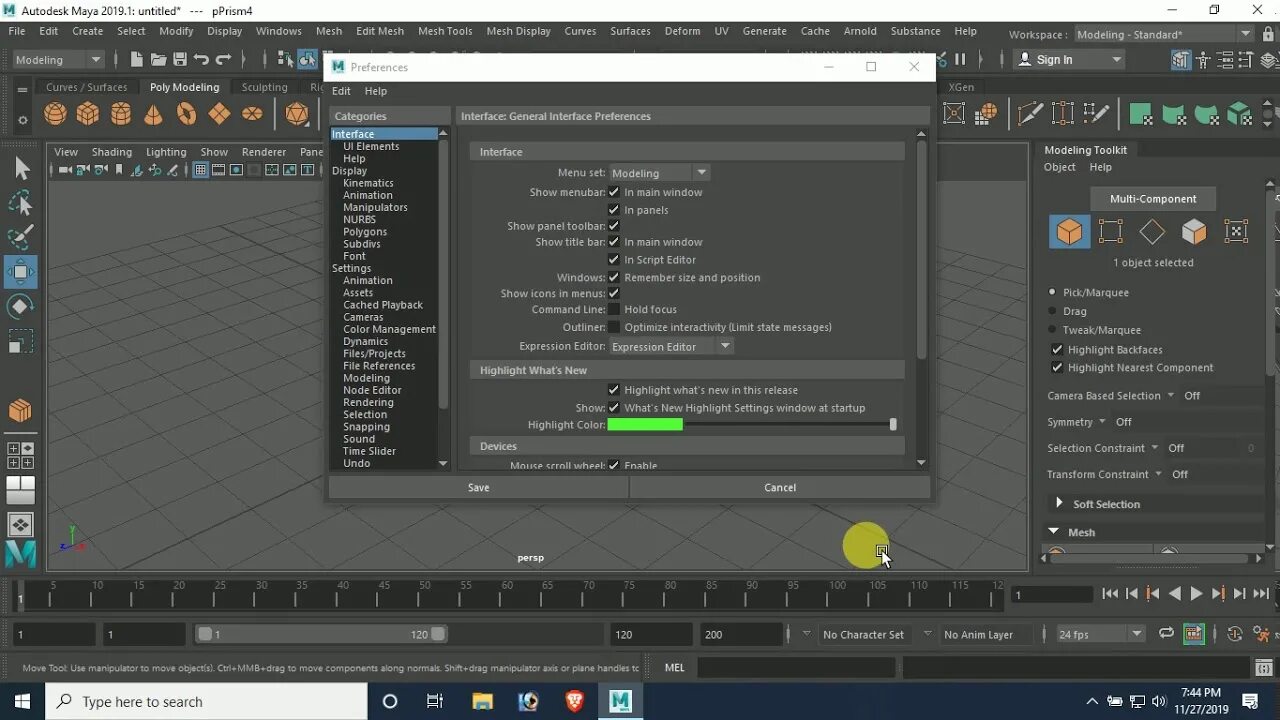This screenshot has height=720, width=1280.
Task: Pick Object selection cube in Modeling Toolkit
Action: point(1069,232)
